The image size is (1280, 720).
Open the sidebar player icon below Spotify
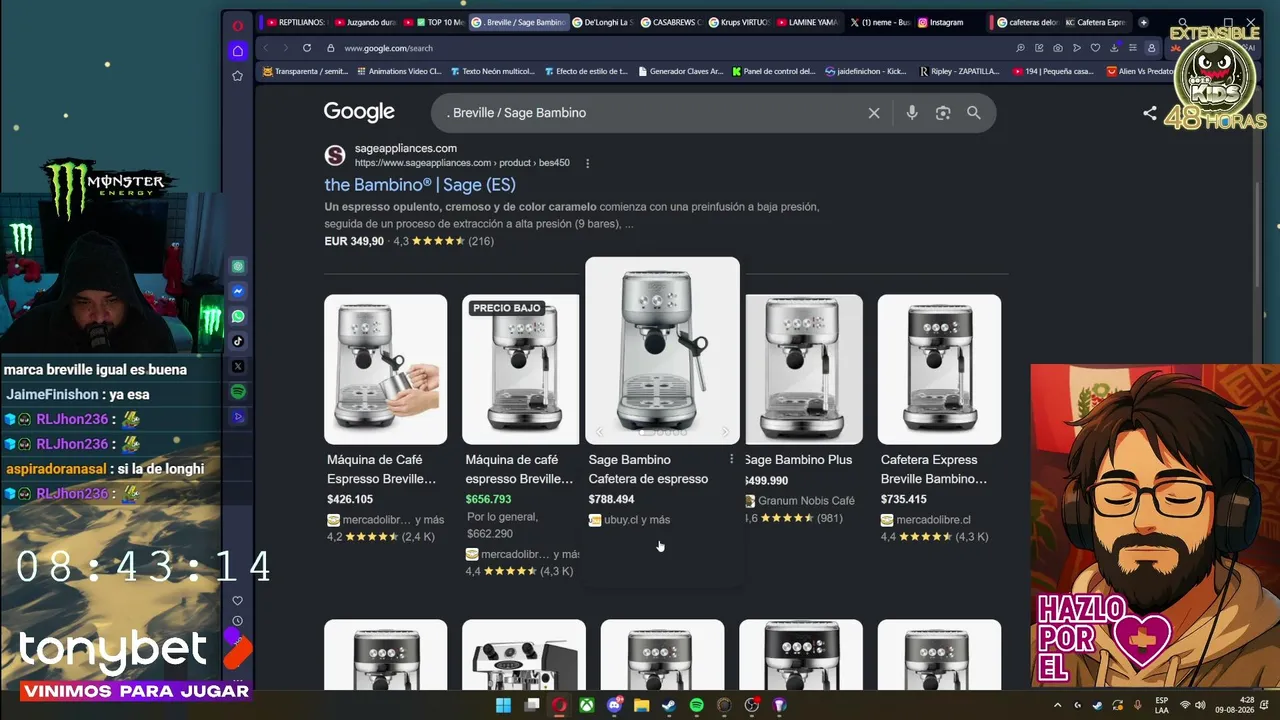[238, 417]
